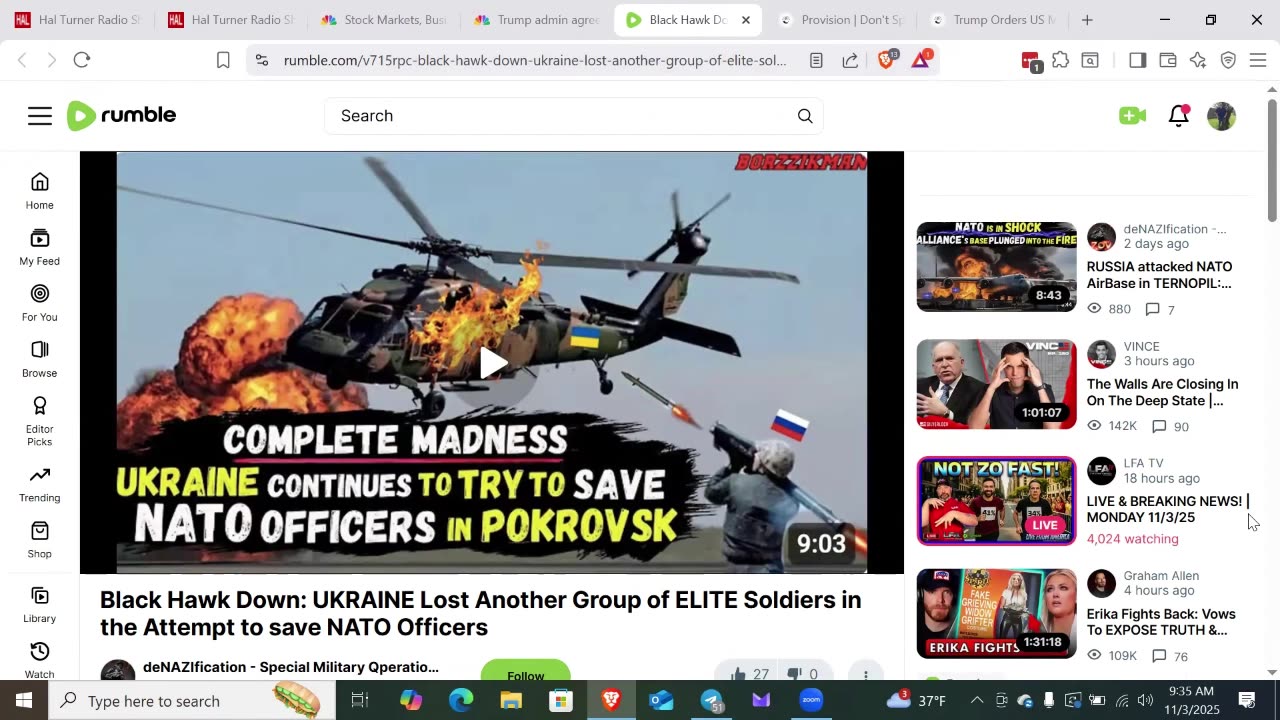The width and height of the screenshot is (1280, 720).
Task: Click Graham Allen channel avatar
Action: [x=1101, y=584]
